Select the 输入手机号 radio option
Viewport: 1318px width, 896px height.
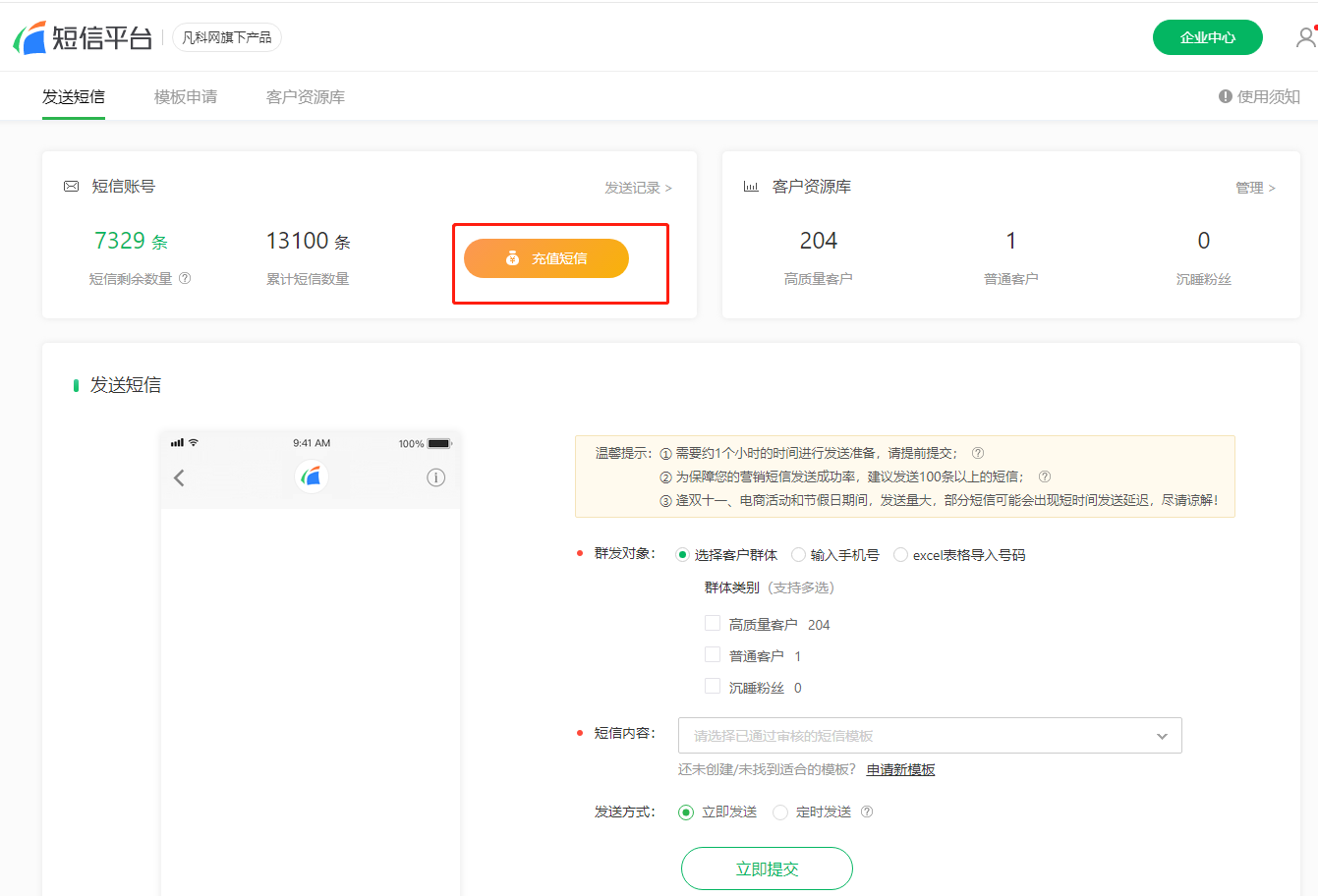click(799, 555)
